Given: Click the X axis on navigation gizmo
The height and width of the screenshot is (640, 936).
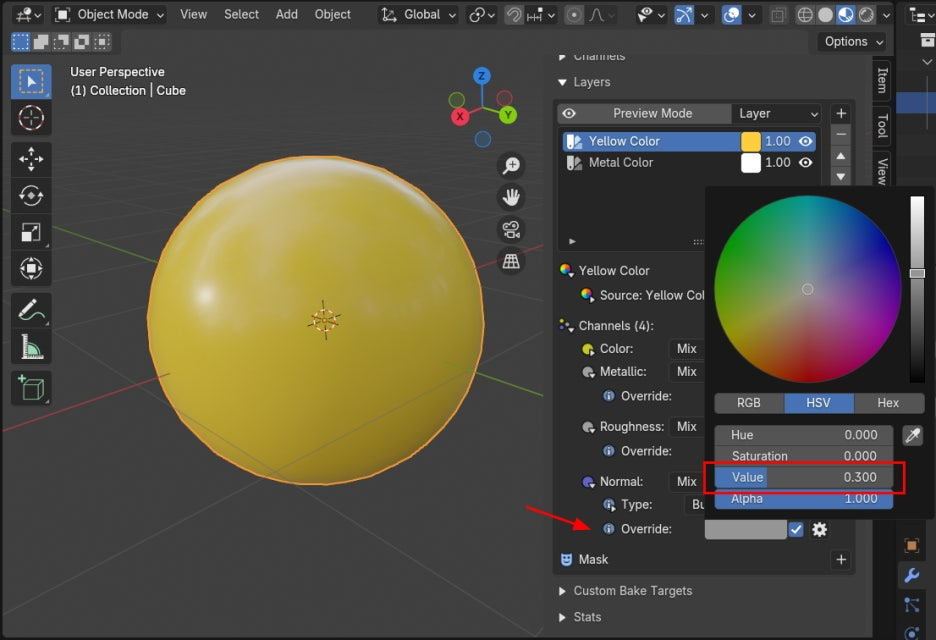Looking at the screenshot, I should 460,116.
